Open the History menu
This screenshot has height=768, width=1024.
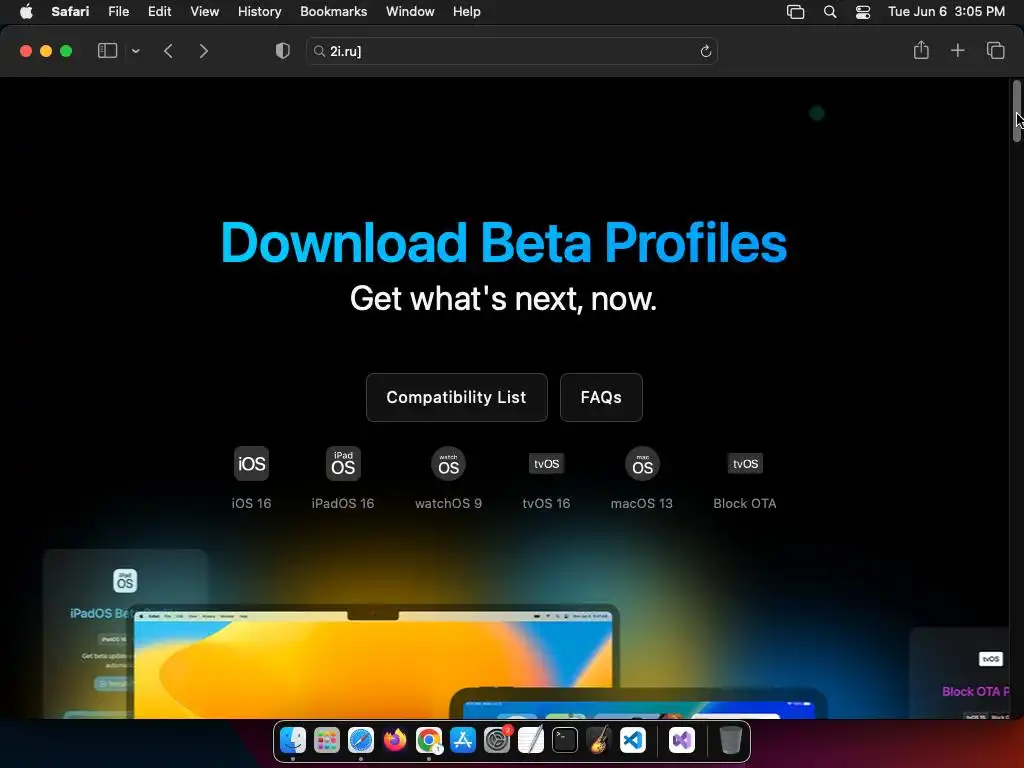[259, 11]
